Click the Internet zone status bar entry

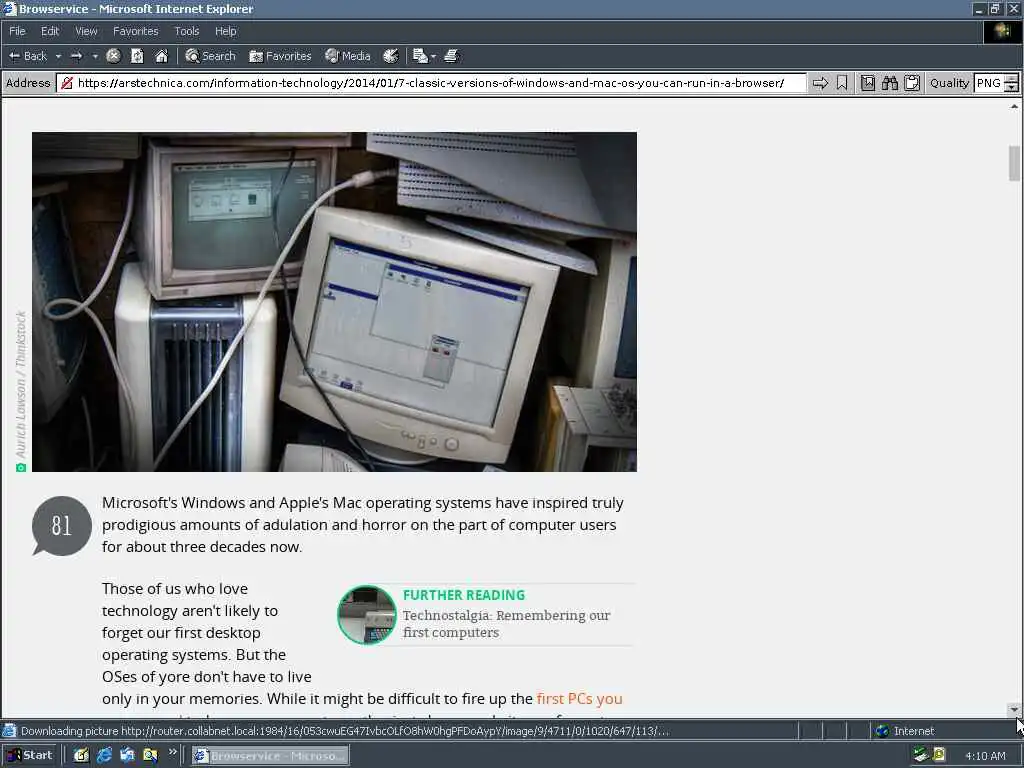pos(906,731)
